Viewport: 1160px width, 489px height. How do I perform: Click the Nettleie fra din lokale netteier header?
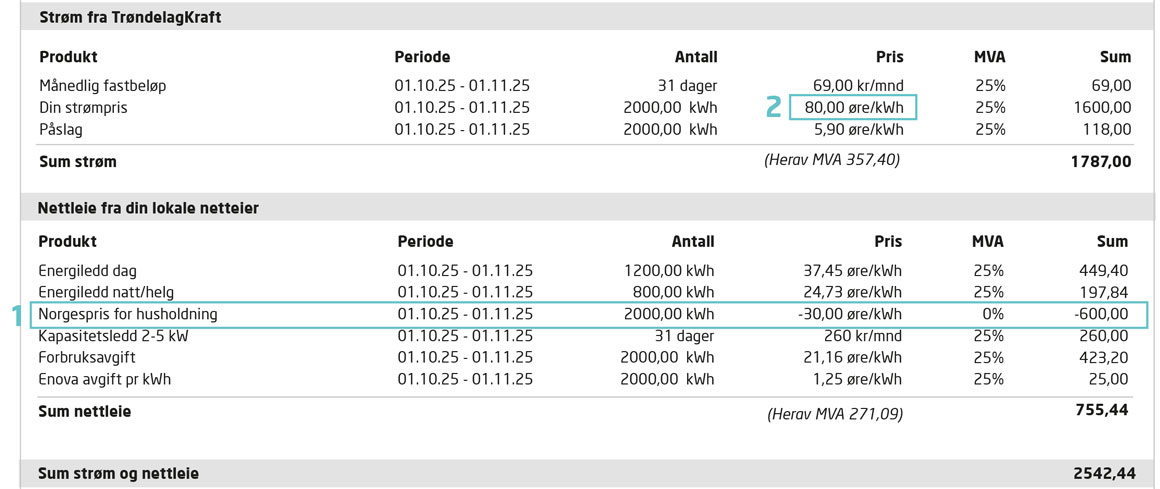point(148,208)
